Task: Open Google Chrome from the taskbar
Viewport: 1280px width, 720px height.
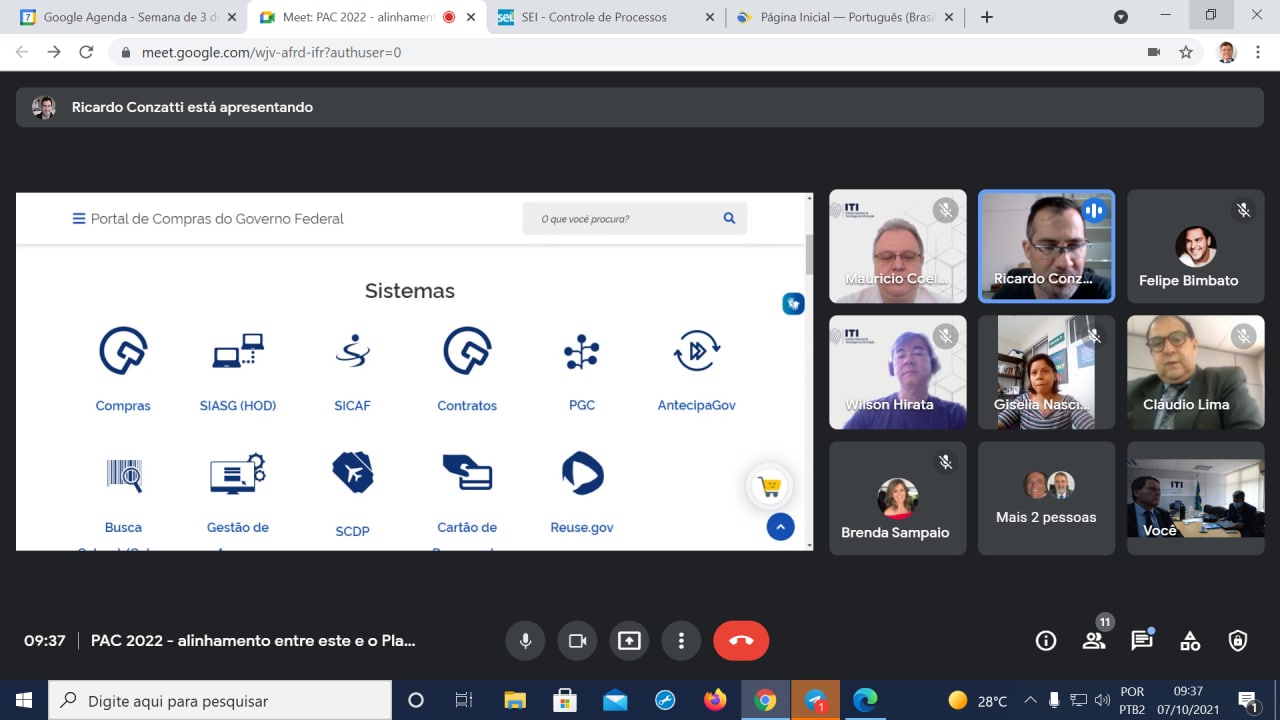Action: tap(765, 700)
